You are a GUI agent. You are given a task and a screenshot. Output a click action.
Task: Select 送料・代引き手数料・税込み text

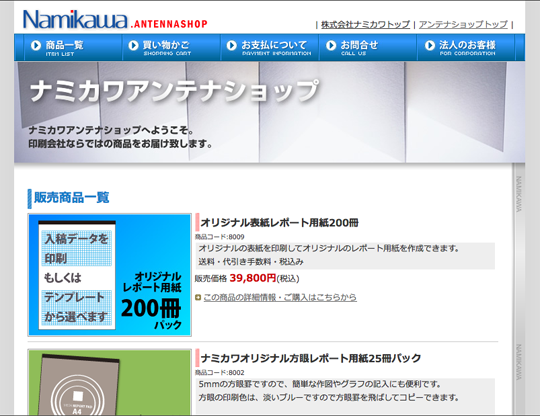(251, 262)
